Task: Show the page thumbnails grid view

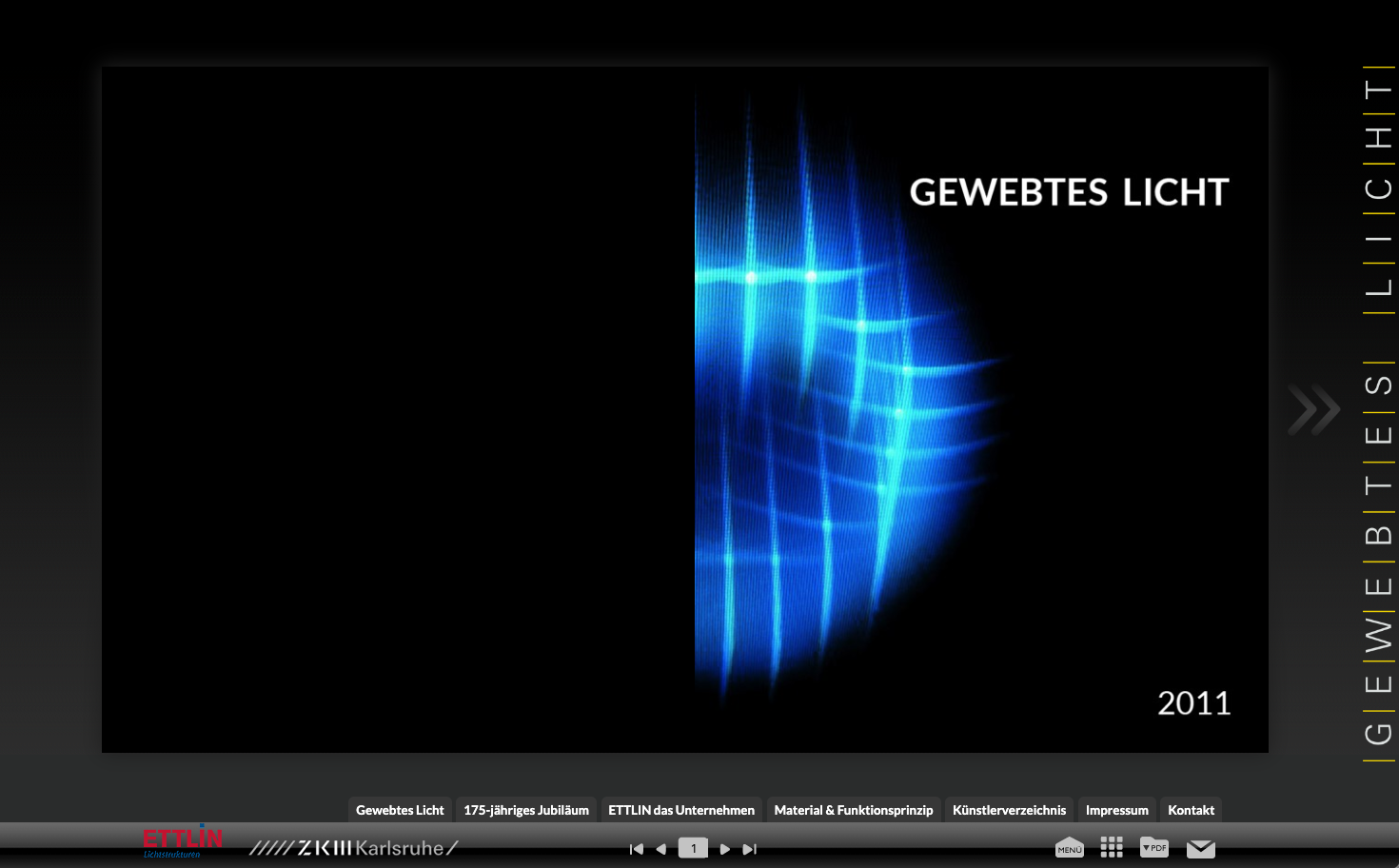Action: tap(1112, 847)
